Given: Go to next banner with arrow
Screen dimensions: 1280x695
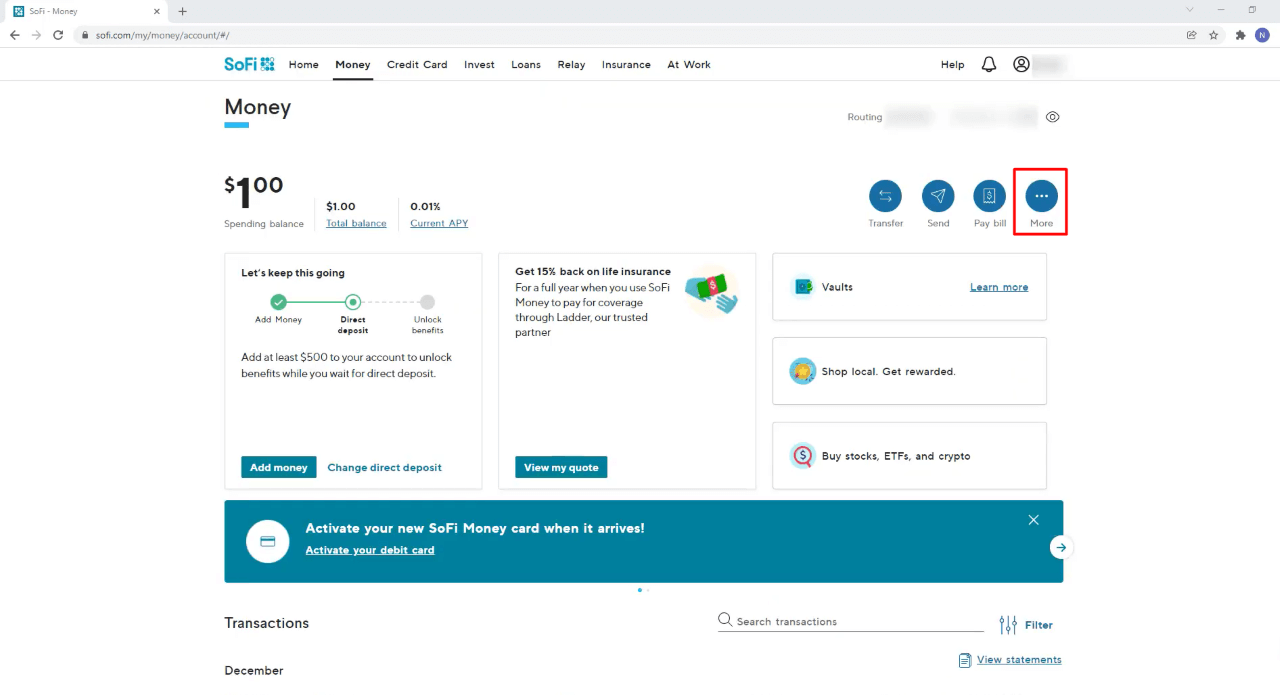Looking at the screenshot, I should point(1061,547).
